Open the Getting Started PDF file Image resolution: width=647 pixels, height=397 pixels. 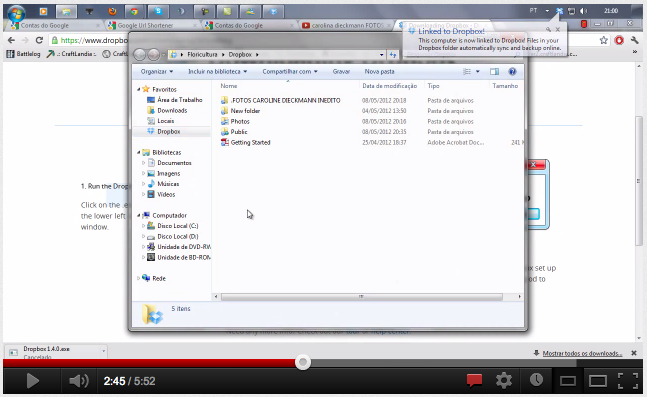(x=250, y=142)
